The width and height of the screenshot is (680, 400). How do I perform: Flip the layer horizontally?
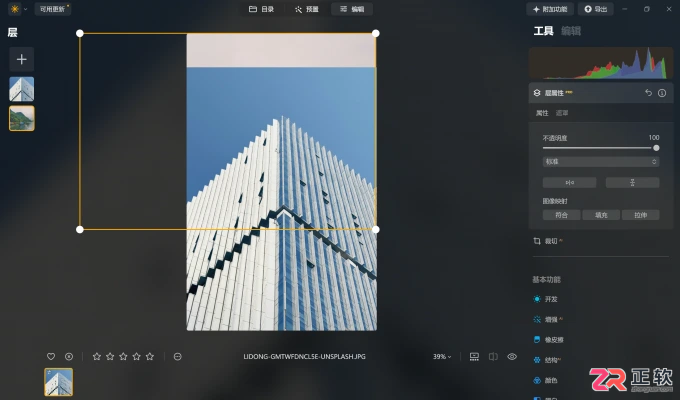[x=569, y=183]
